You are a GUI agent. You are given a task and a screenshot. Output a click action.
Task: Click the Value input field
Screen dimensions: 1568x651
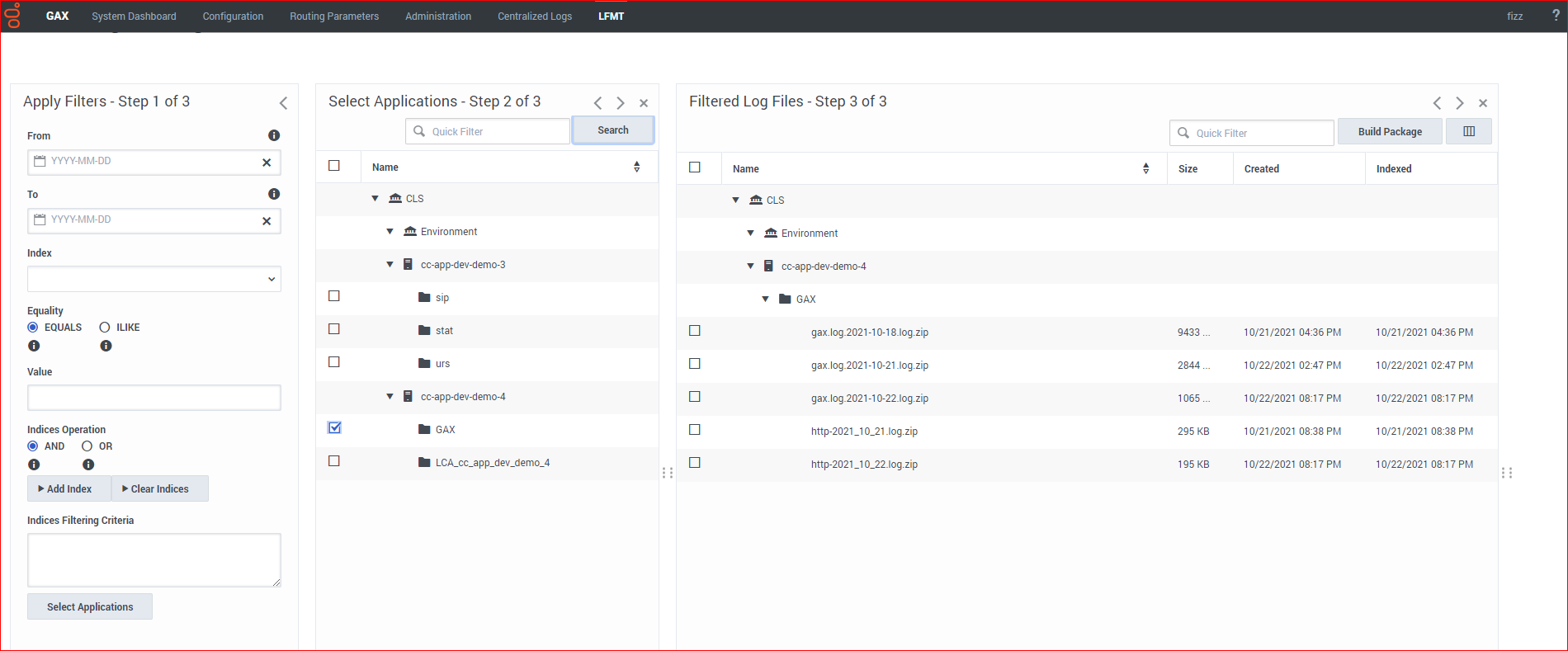(x=154, y=398)
